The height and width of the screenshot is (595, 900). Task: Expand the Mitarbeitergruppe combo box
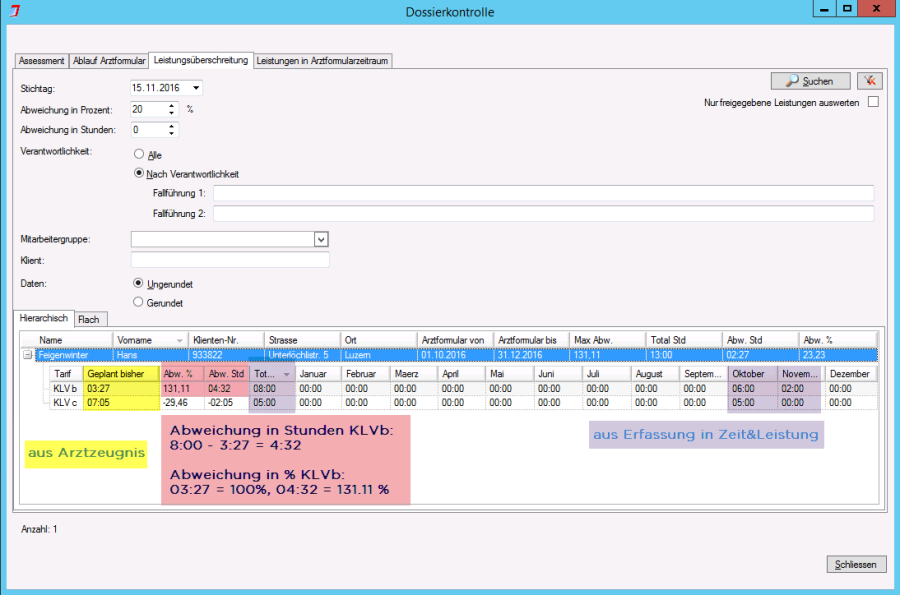pos(321,239)
